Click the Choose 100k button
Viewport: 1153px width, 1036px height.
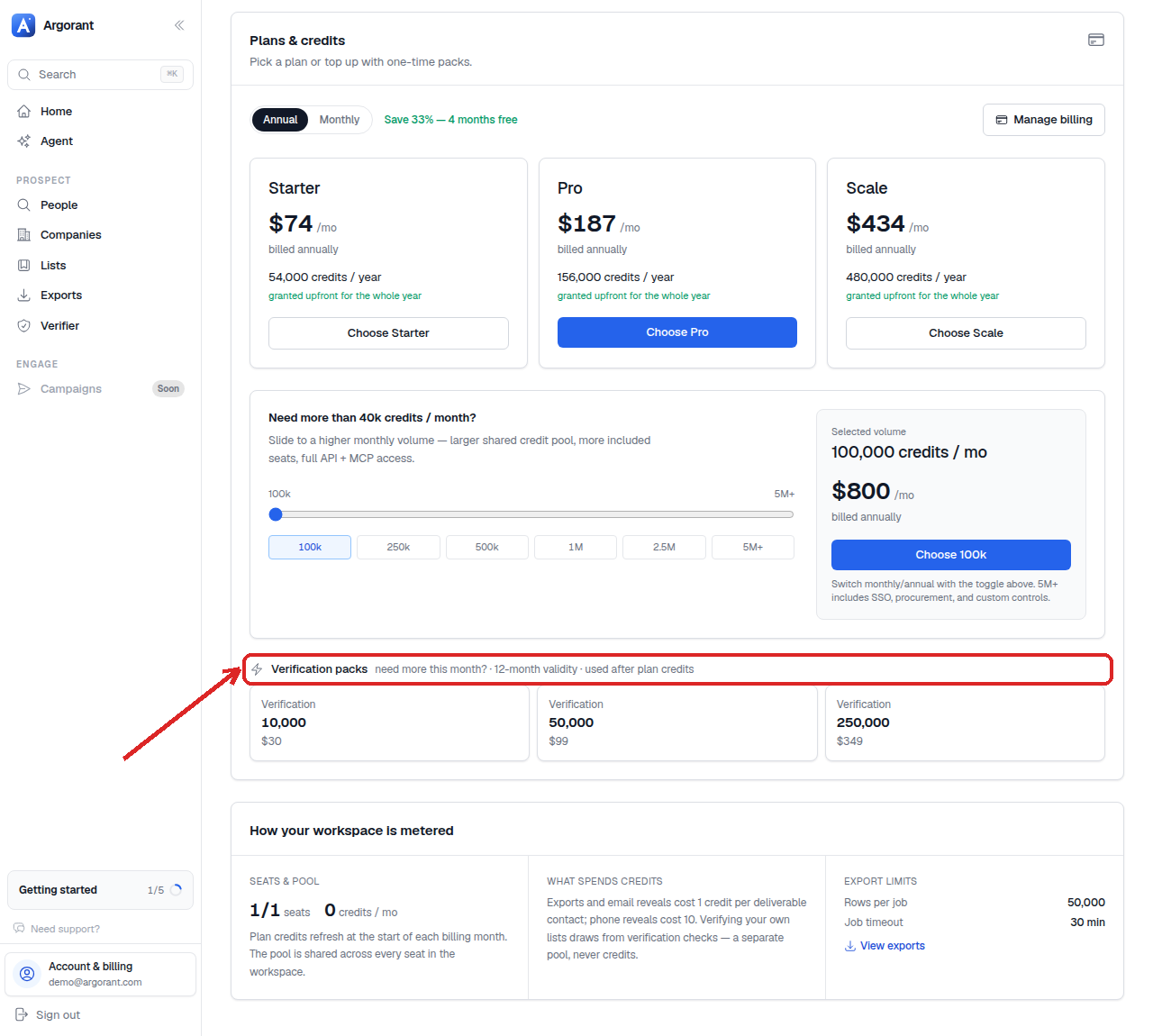click(x=951, y=555)
